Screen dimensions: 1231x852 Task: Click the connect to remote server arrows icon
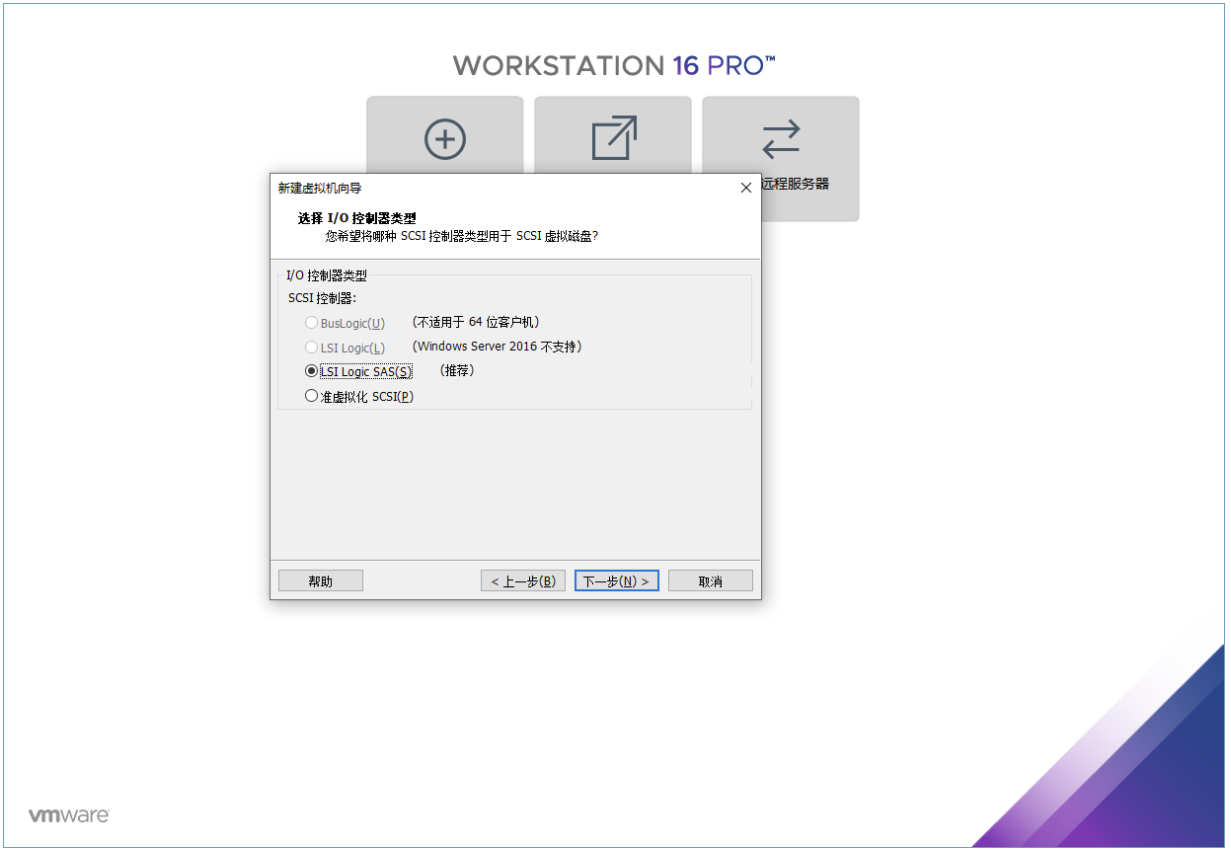click(x=781, y=139)
